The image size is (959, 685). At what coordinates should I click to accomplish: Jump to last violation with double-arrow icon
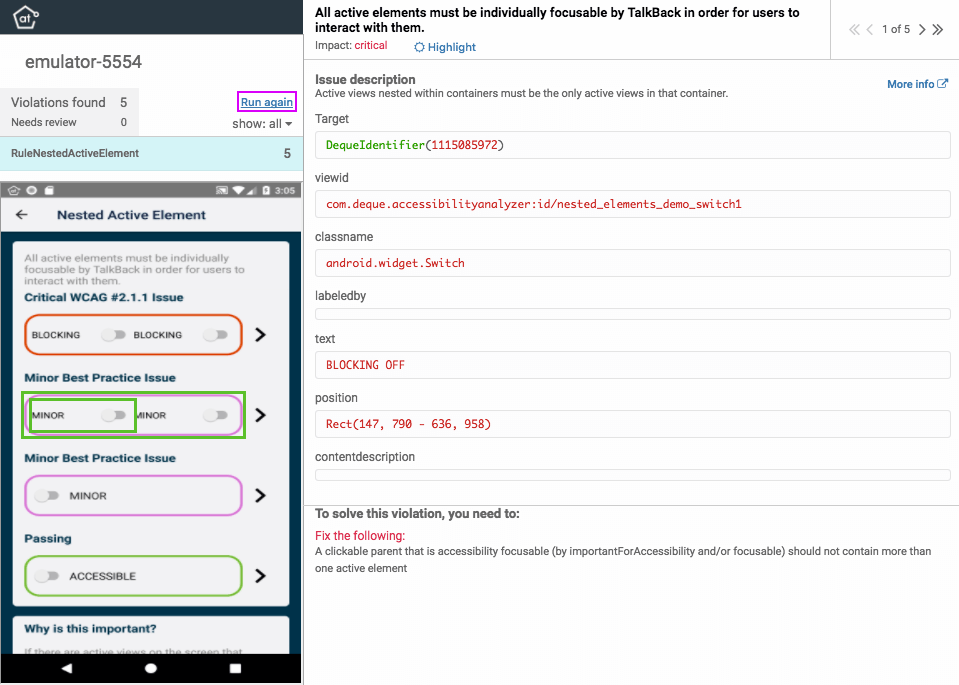click(938, 29)
